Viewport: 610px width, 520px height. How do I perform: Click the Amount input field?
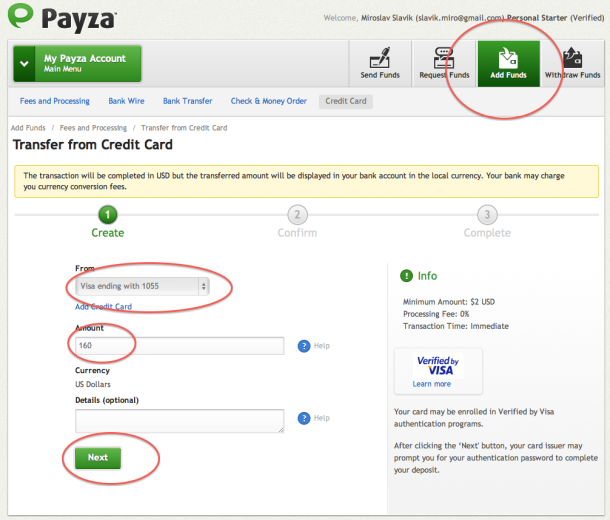click(179, 345)
